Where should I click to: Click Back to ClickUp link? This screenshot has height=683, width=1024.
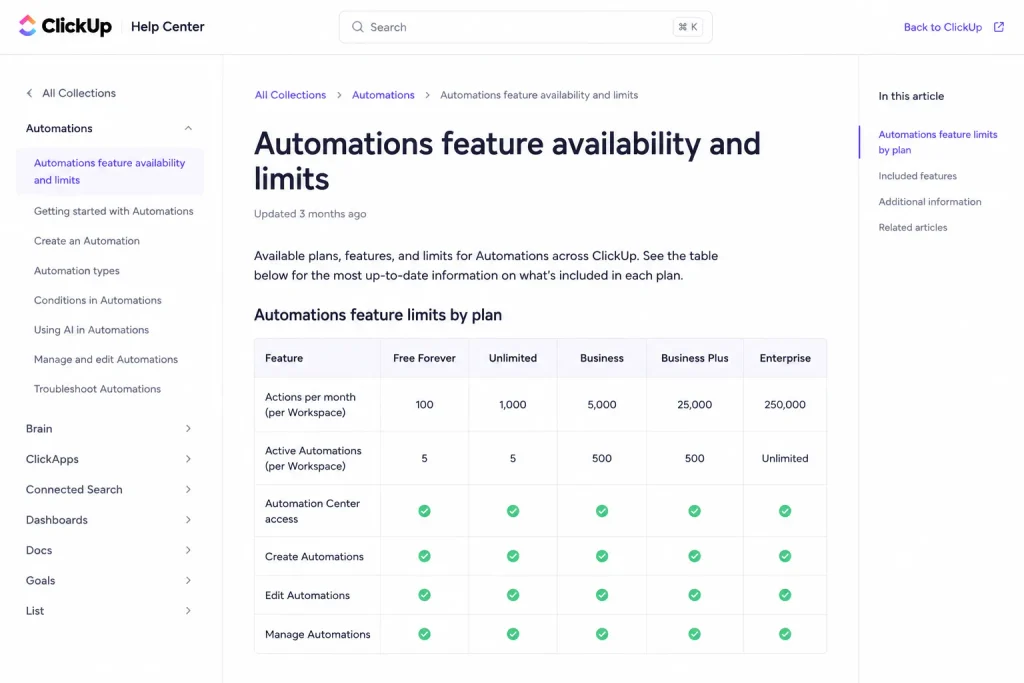pos(942,27)
